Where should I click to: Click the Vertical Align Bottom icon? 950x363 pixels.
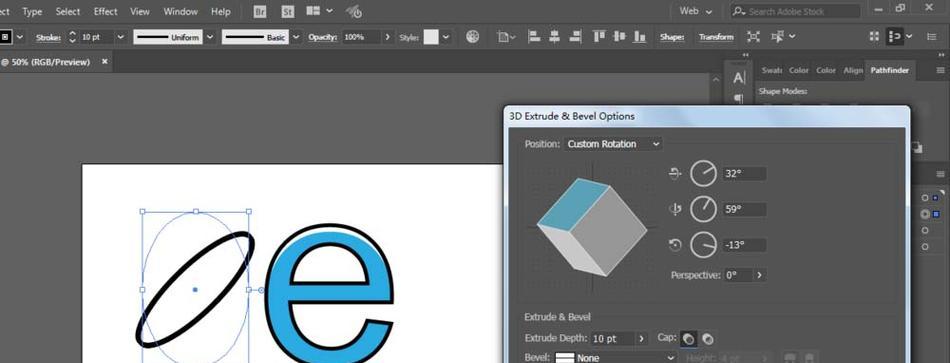point(639,37)
